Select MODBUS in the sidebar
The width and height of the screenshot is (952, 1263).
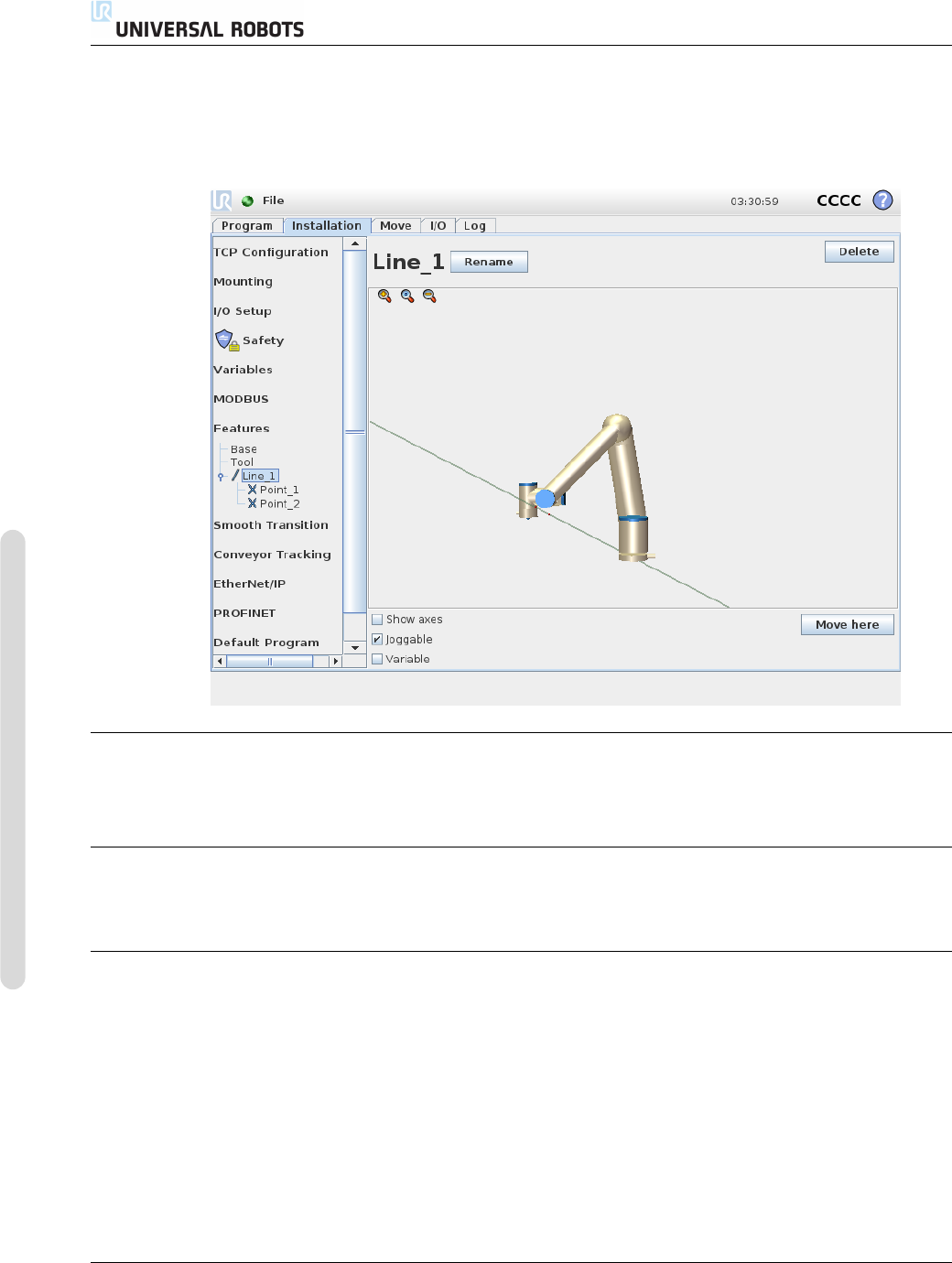(x=242, y=399)
